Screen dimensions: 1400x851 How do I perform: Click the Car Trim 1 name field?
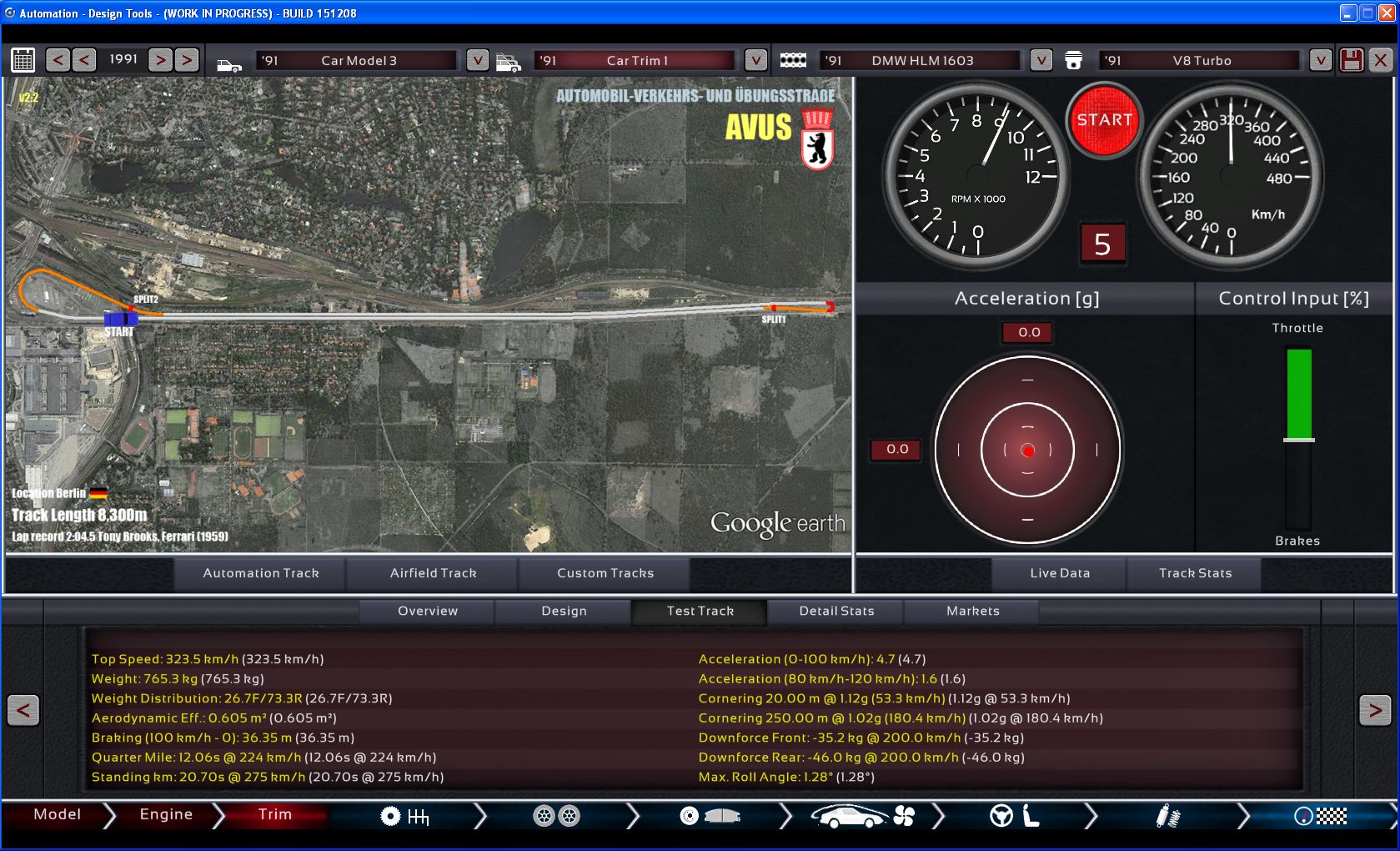pos(637,60)
